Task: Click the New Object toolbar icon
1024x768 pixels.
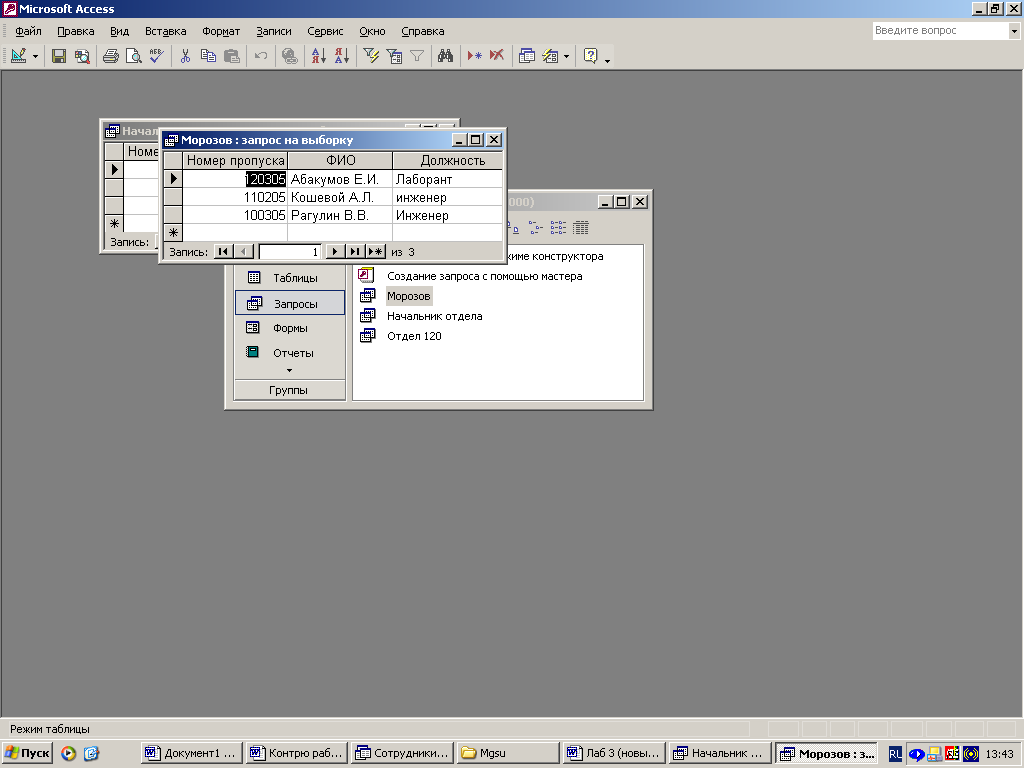Action: pyautogui.click(x=550, y=56)
